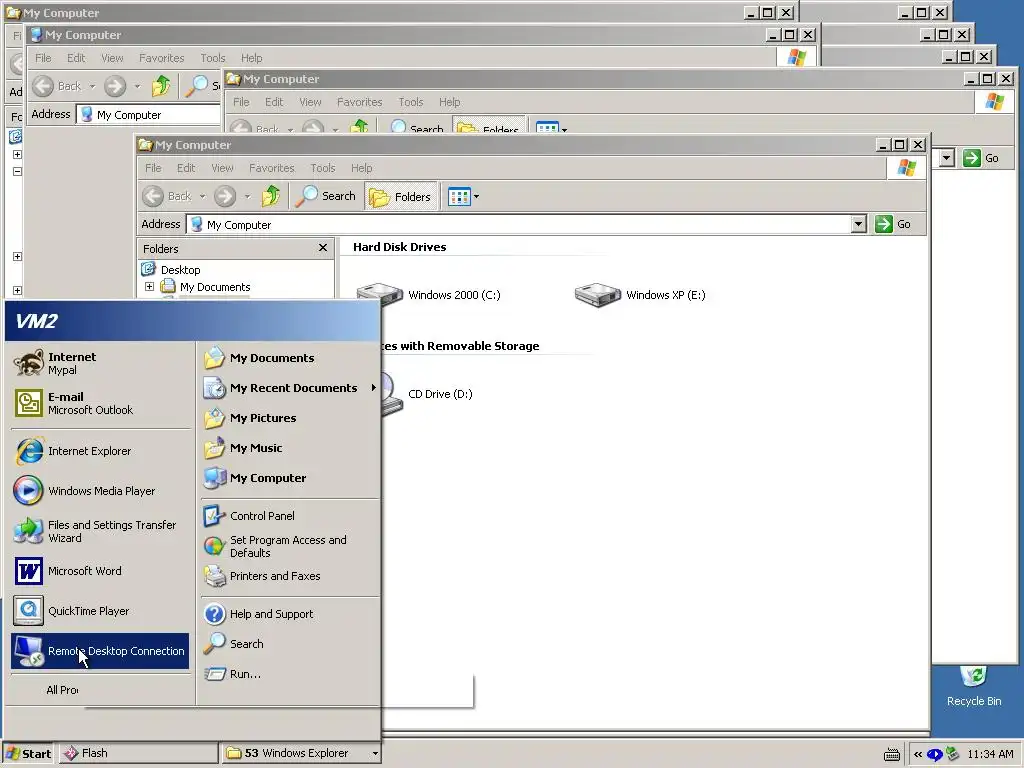
Task: Open Windows XP (E:) drive
Action: click(x=640, y=295)
